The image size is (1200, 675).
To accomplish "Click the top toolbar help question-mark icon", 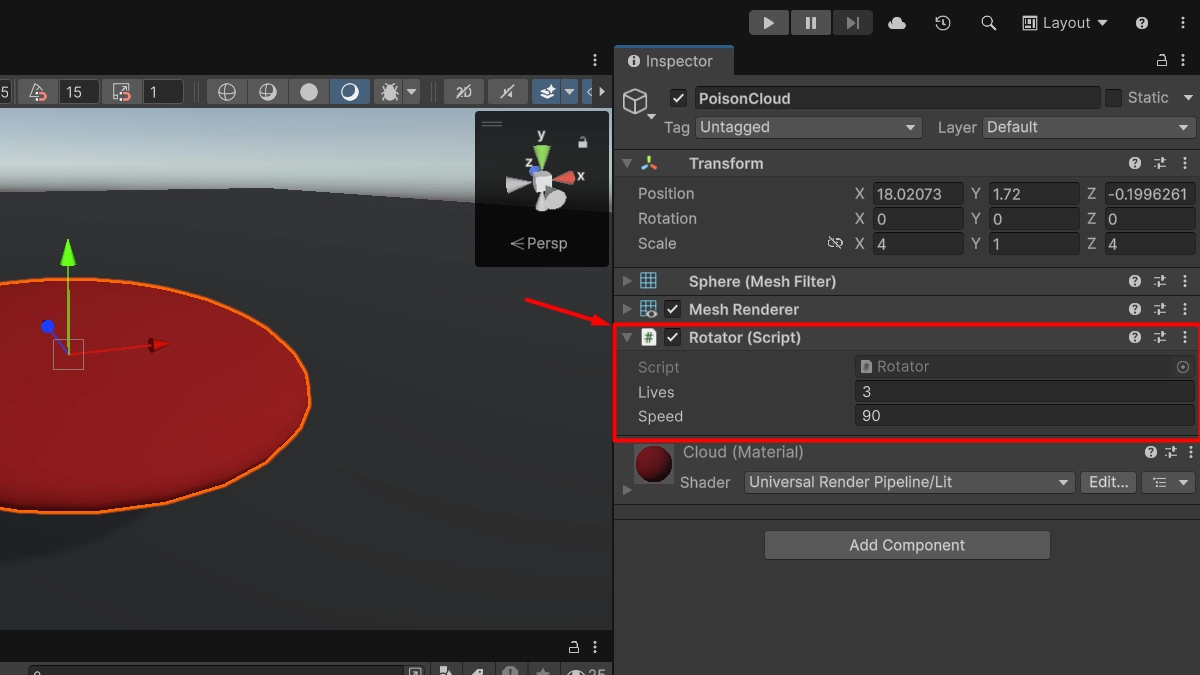I will click(1142, 23).
